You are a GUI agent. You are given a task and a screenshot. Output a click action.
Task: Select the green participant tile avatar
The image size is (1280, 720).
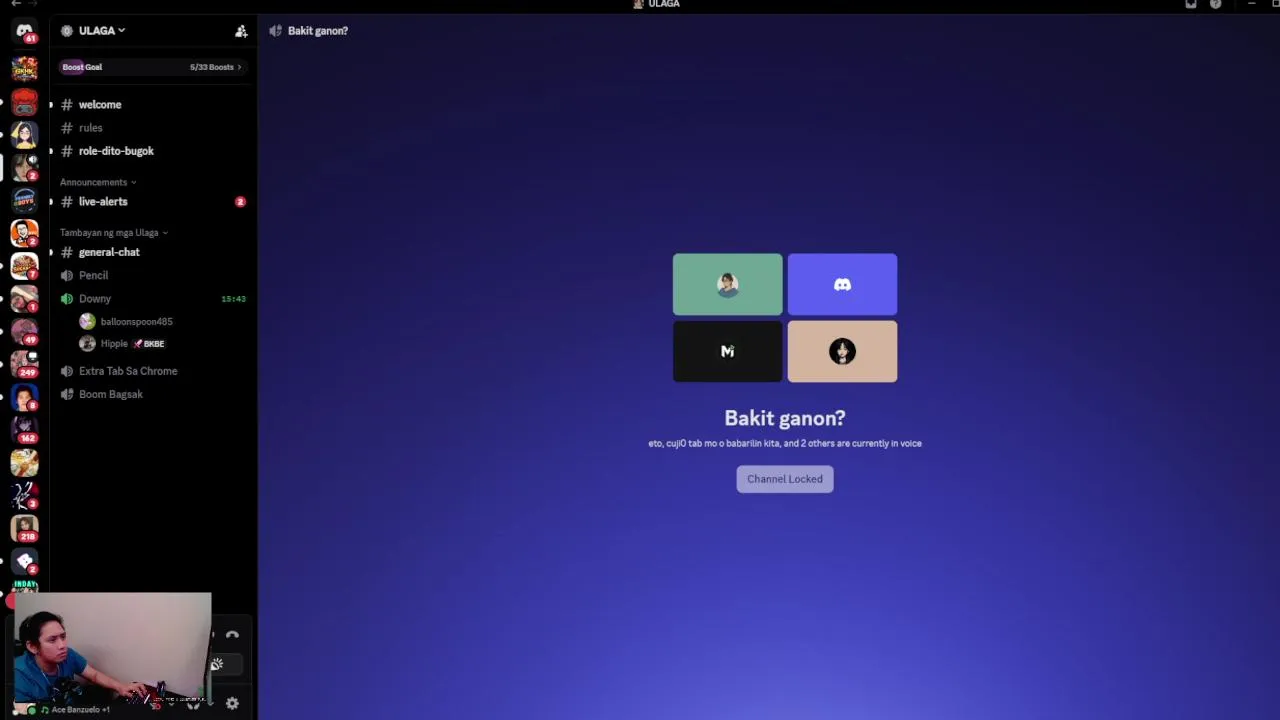[x=727, y=284]
